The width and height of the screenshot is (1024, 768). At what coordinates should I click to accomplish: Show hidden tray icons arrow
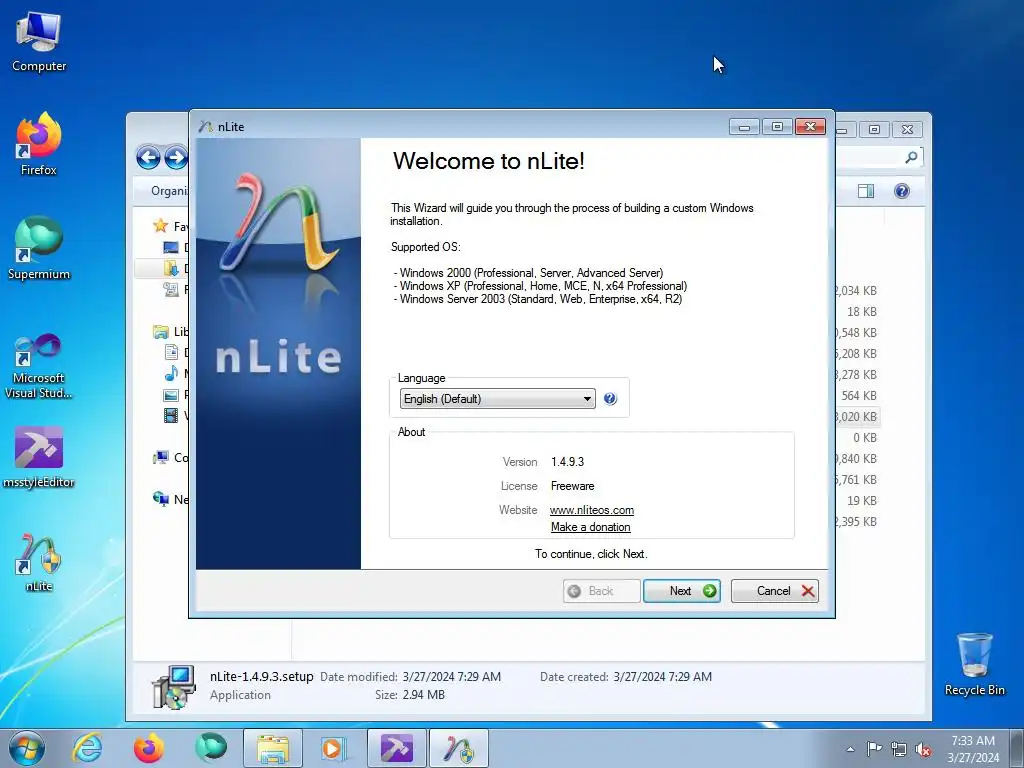[x=850, y=749]
